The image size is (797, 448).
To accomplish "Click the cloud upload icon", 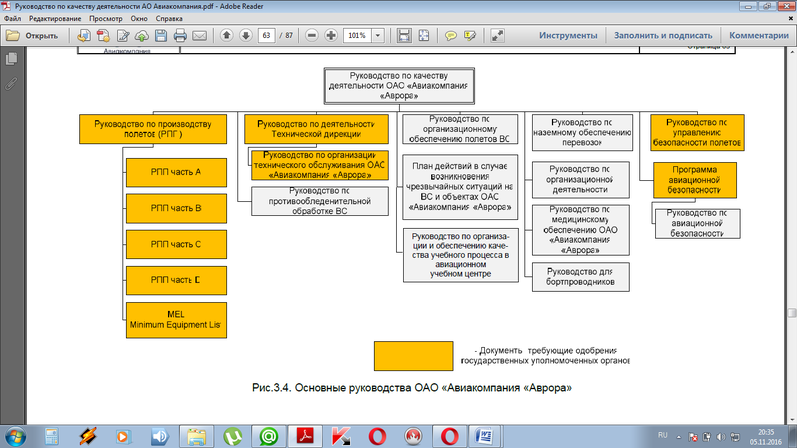I will point(142,36).
